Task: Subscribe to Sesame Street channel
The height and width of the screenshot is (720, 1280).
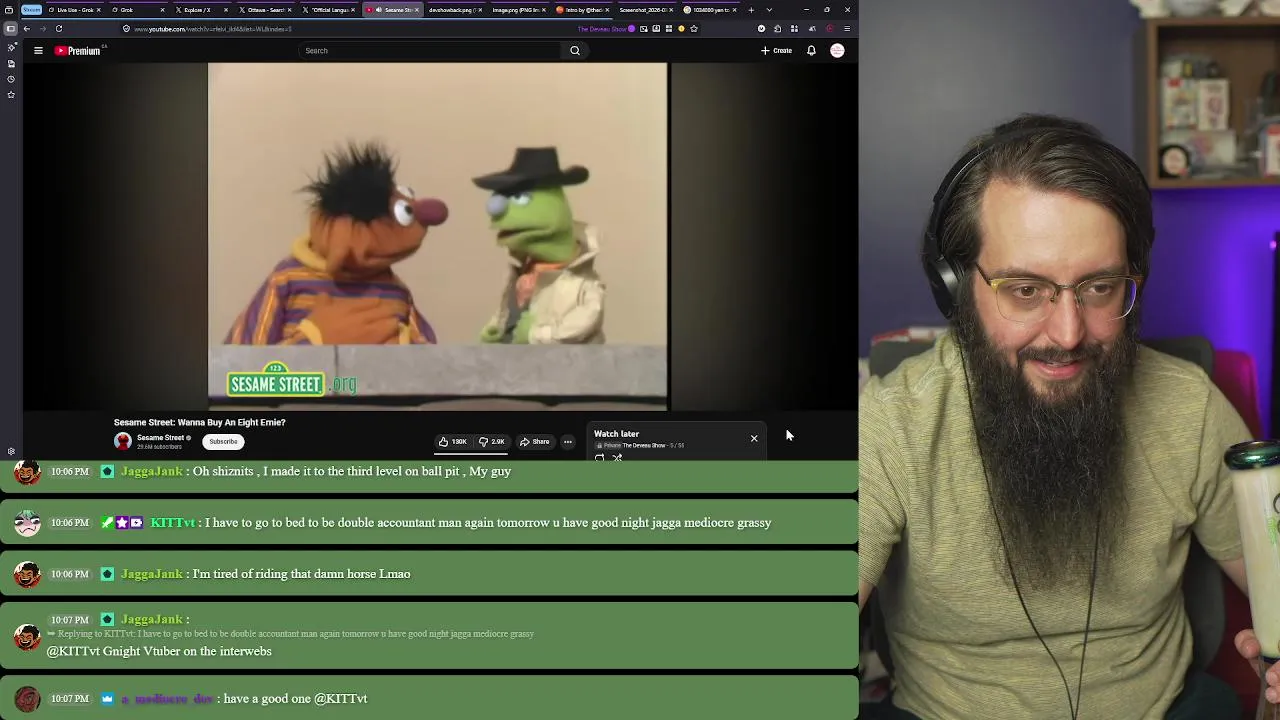Action: click(223, 442)
